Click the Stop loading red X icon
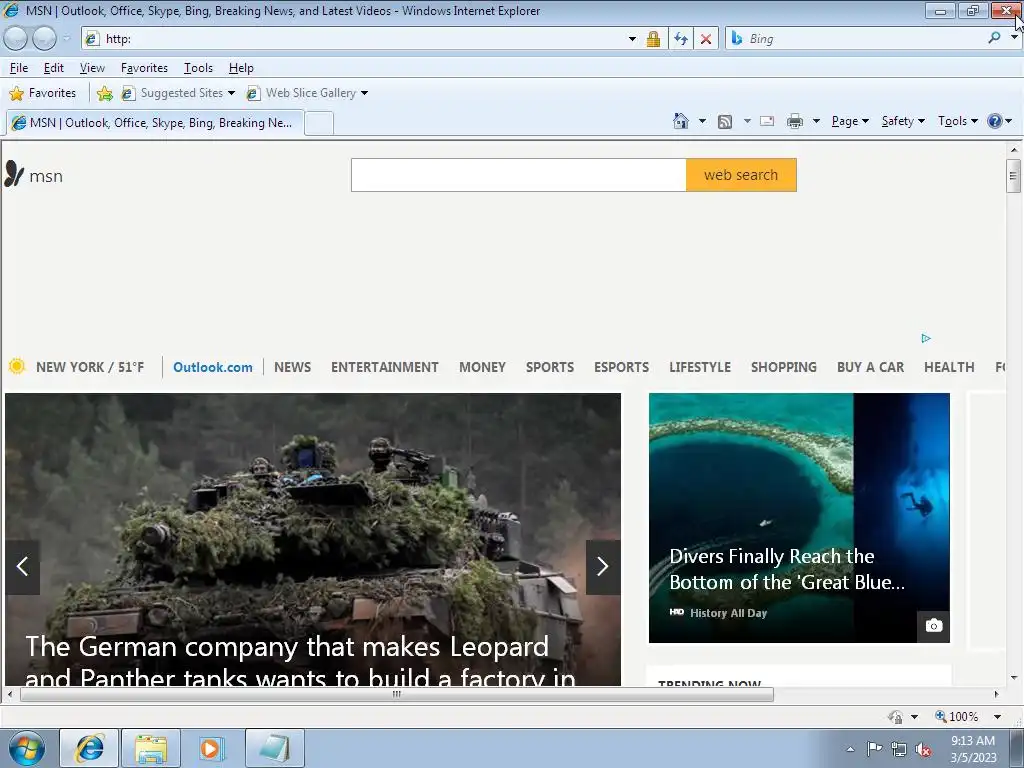The image size is (1024, 768). [706, 39]
